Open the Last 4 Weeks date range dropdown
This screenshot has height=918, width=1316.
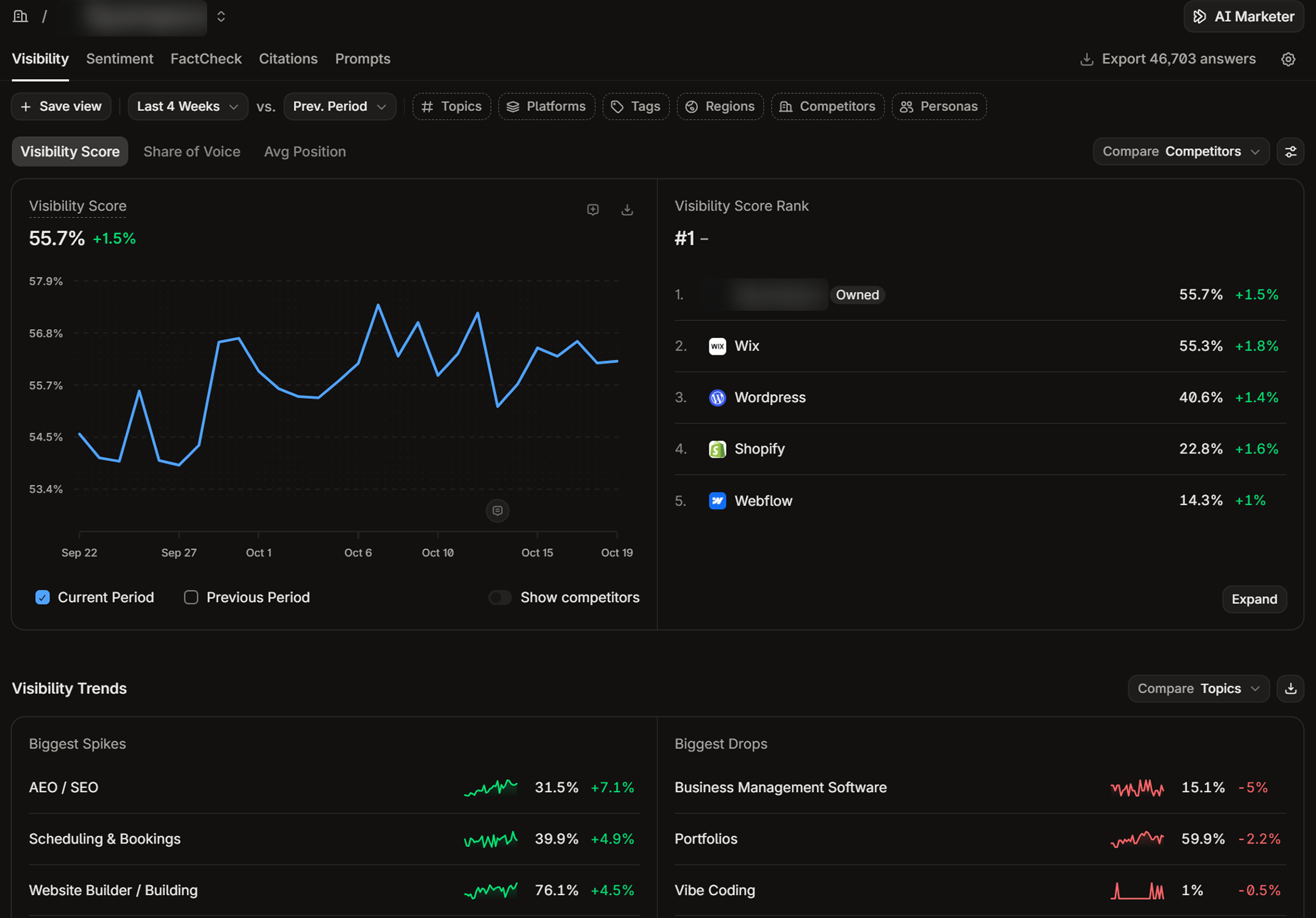(x=188, y=106)
